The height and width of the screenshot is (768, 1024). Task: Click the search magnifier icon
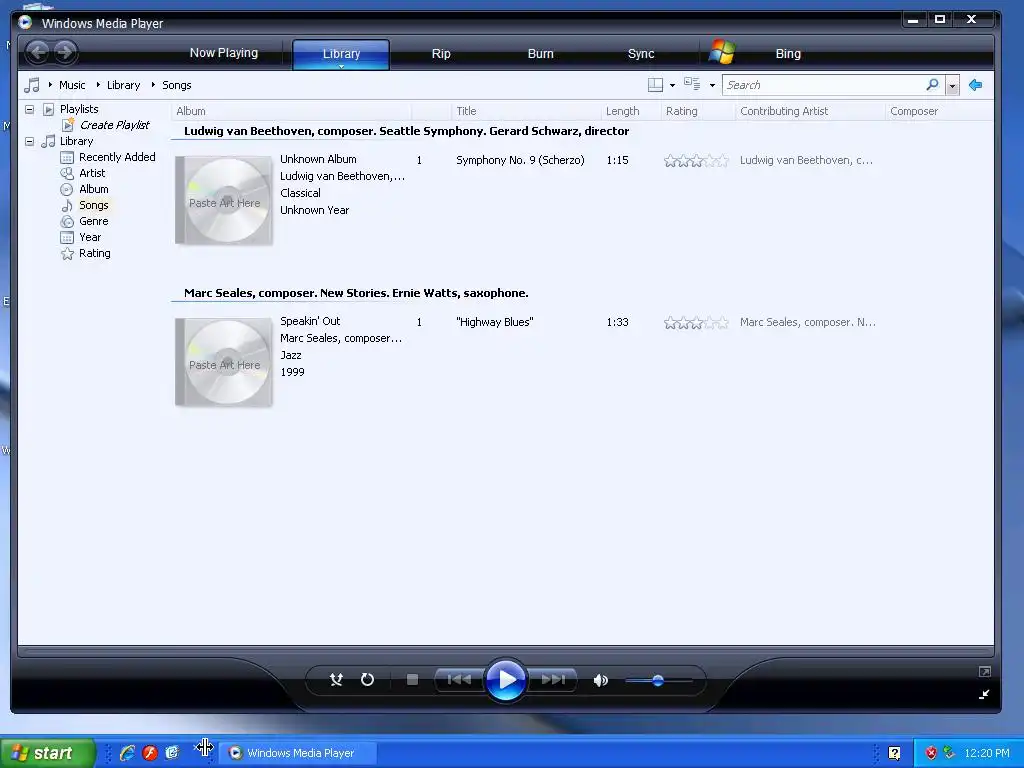[x=932, y=84]
